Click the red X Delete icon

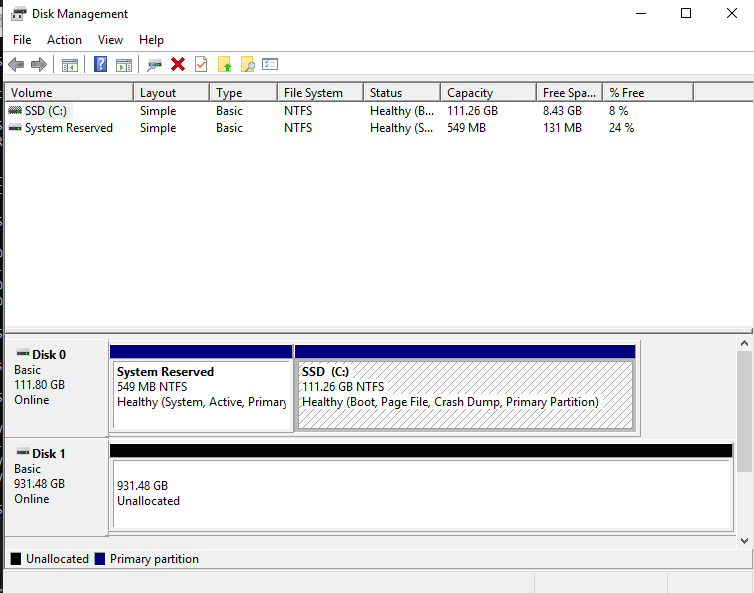coord(178,64)
